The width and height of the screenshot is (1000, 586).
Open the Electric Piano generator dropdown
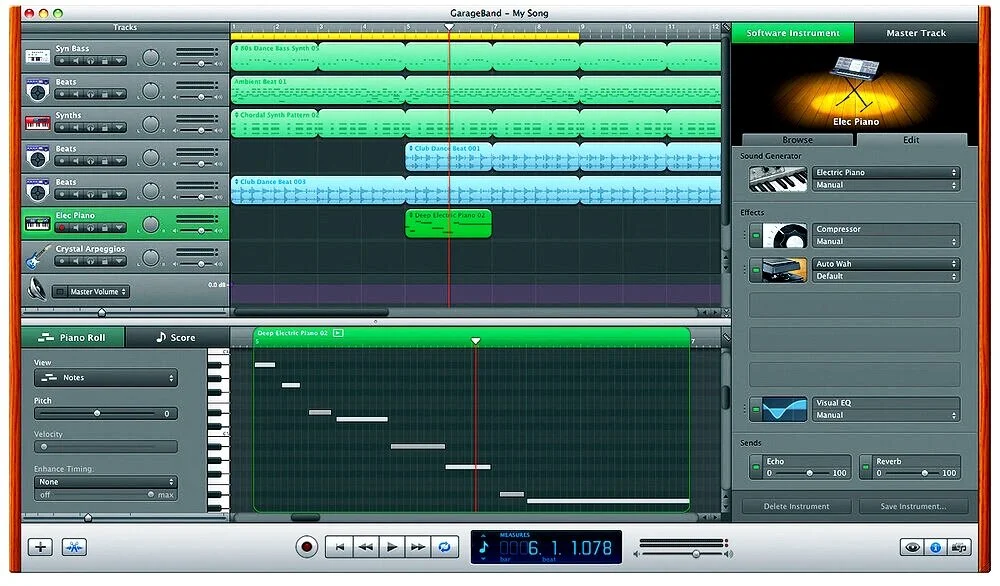click(885, 173)
